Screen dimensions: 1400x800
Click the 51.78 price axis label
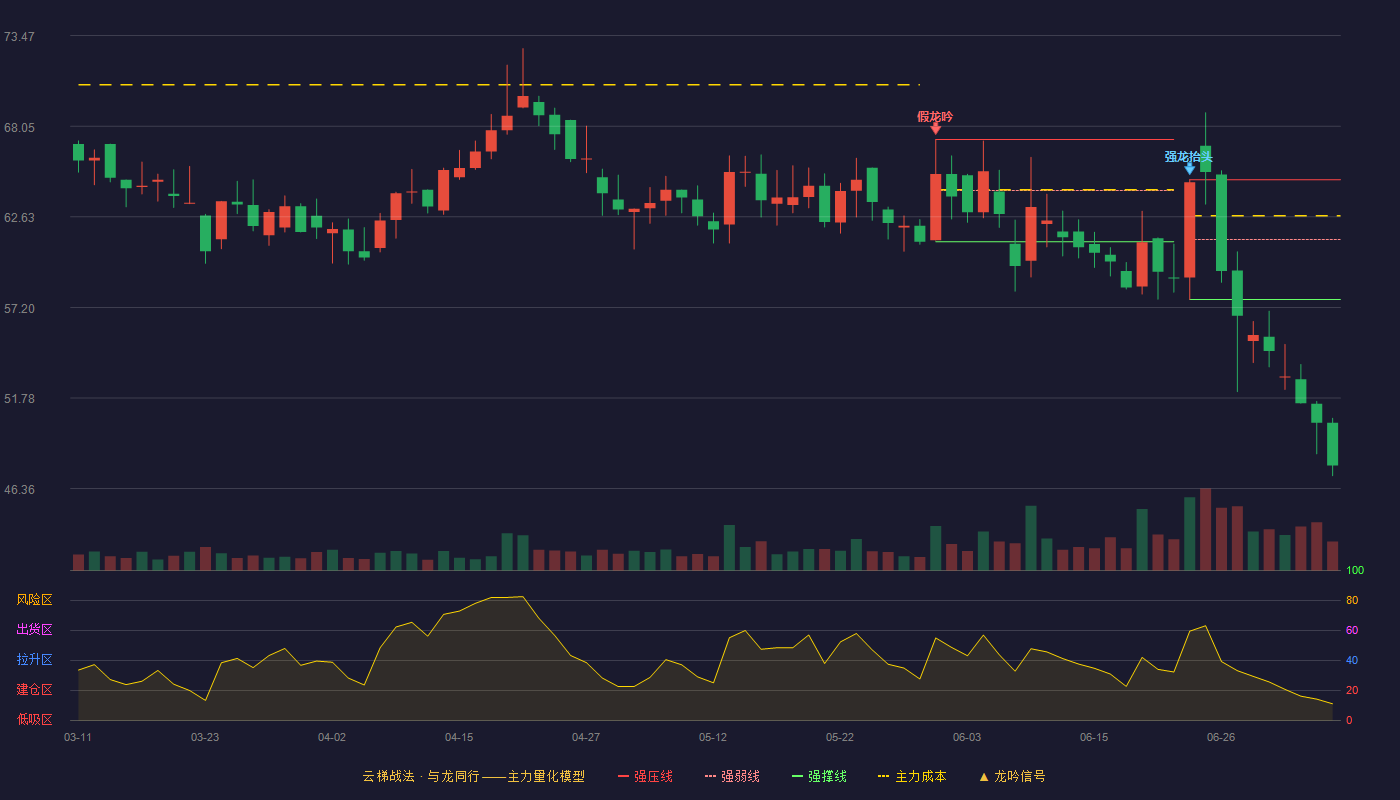(x=19, y=399)
